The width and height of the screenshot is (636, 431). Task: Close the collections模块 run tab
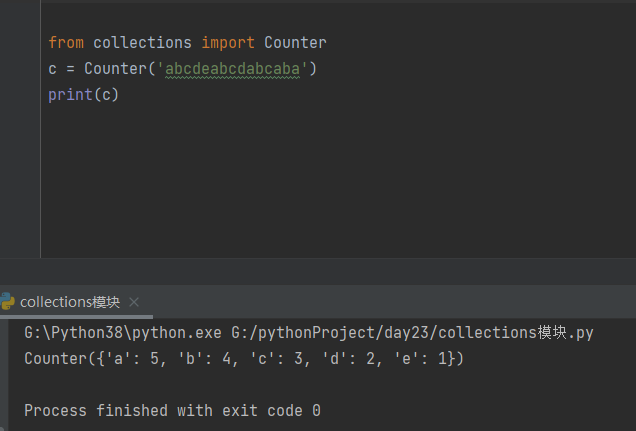(x=134, y=302)
